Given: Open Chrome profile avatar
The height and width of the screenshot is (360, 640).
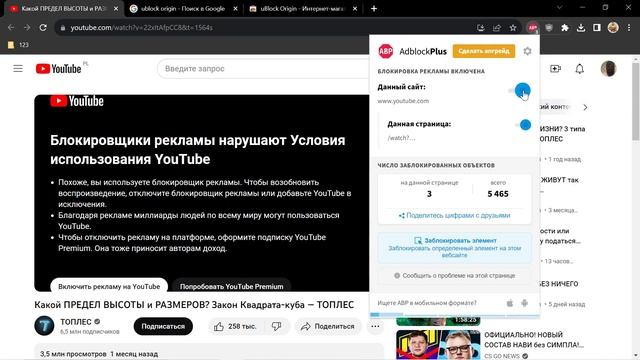Looking at the screenshot, I should [x=613, y=28].
